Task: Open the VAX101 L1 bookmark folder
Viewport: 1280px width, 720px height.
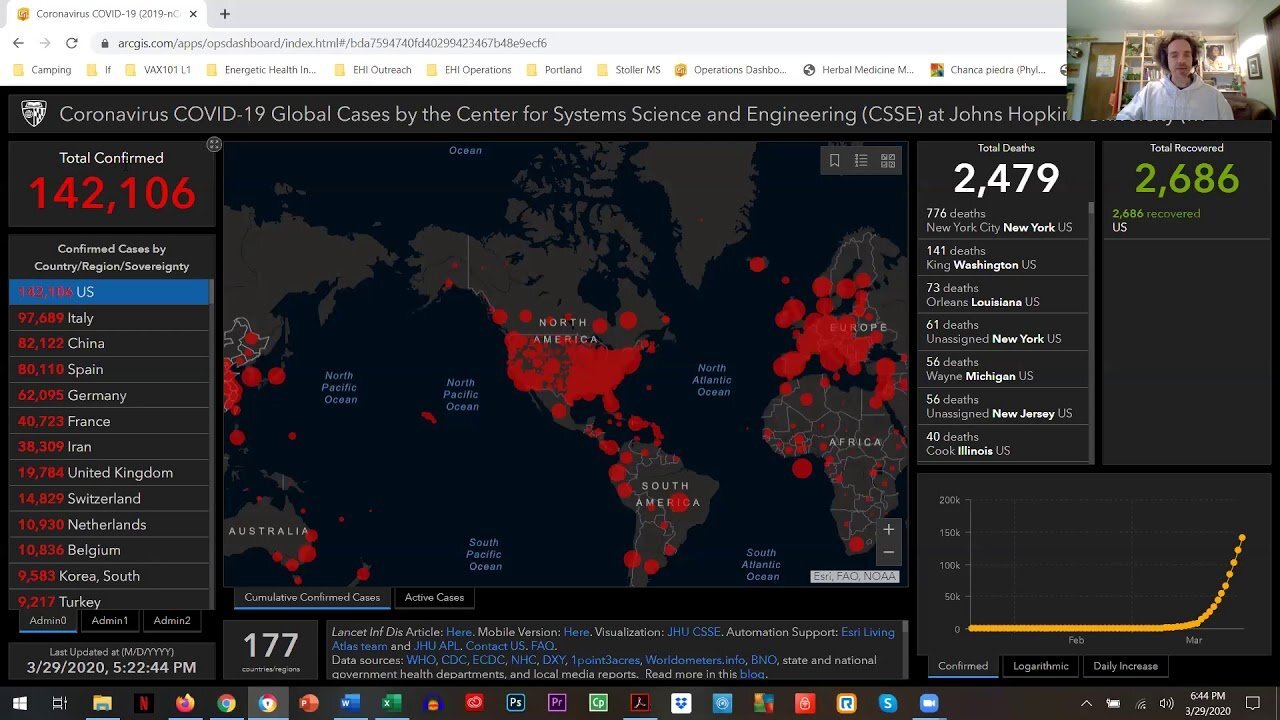Action: 158,70
